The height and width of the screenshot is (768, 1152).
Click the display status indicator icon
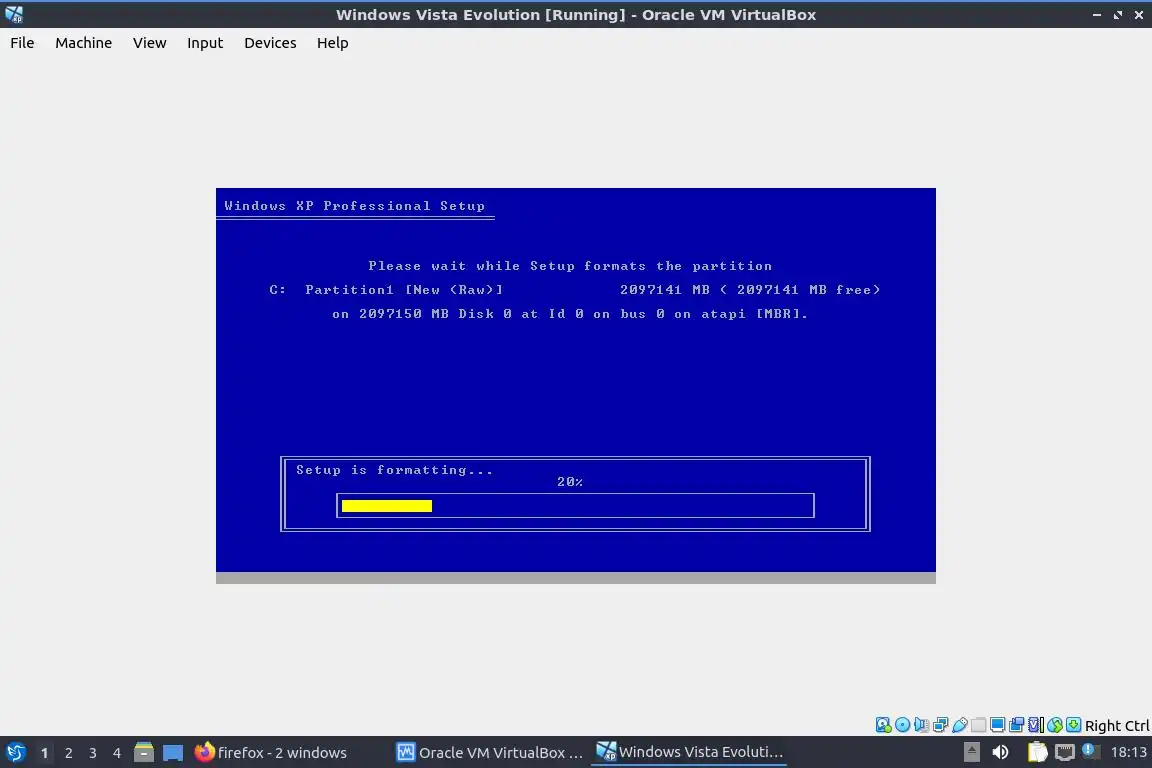998,725
